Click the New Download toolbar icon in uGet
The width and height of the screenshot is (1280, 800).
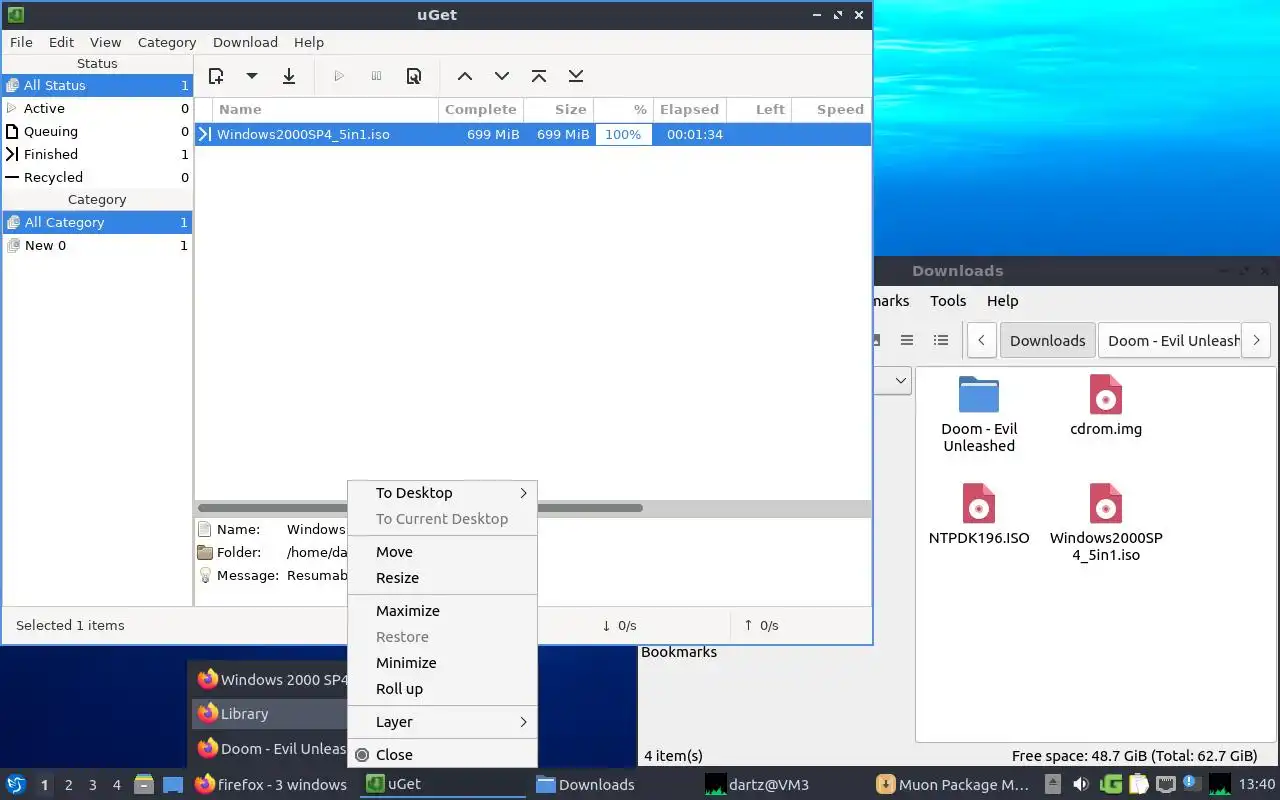[x=215, y=76]
